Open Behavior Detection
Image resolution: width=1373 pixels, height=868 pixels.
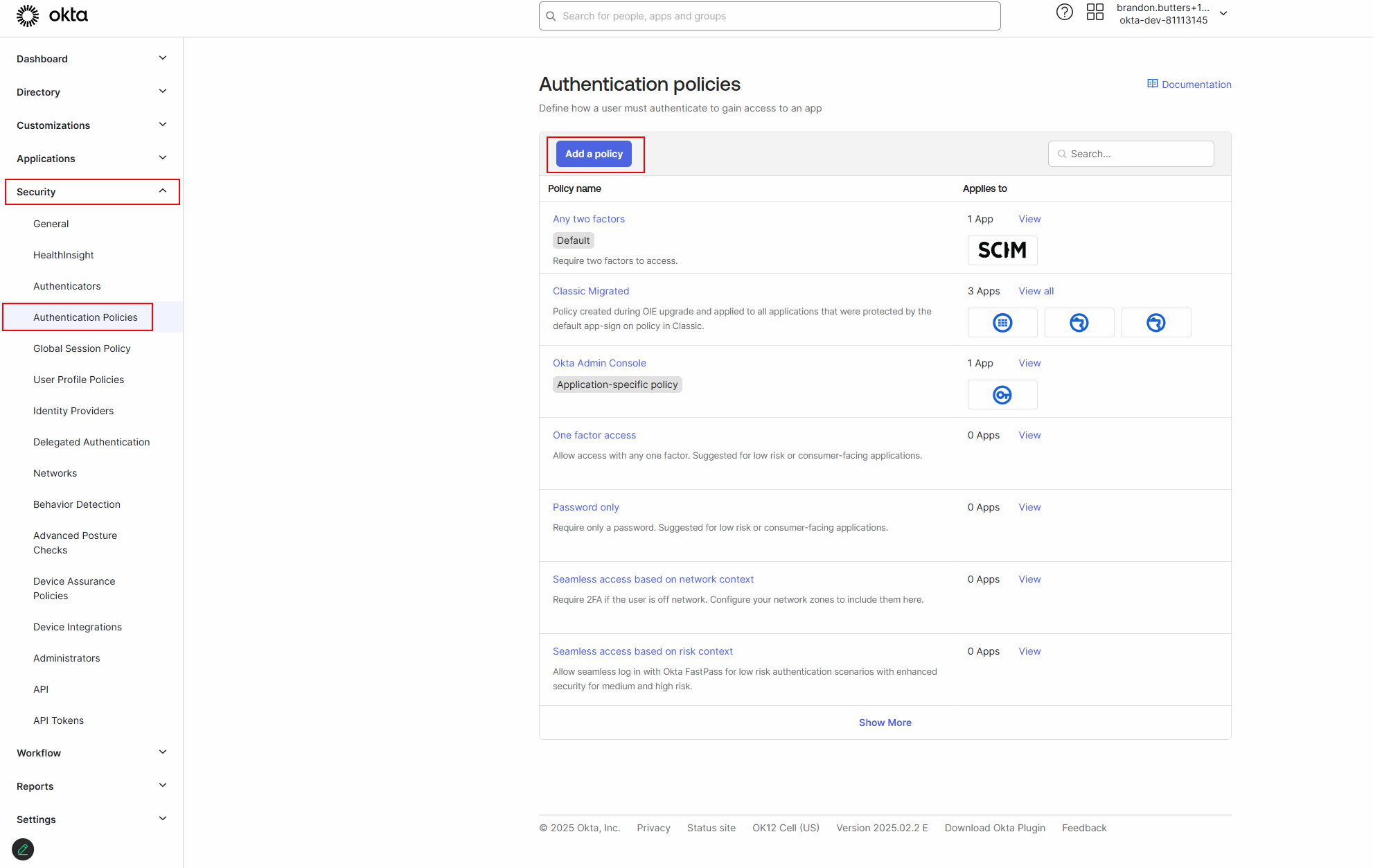tap(77, 504)
